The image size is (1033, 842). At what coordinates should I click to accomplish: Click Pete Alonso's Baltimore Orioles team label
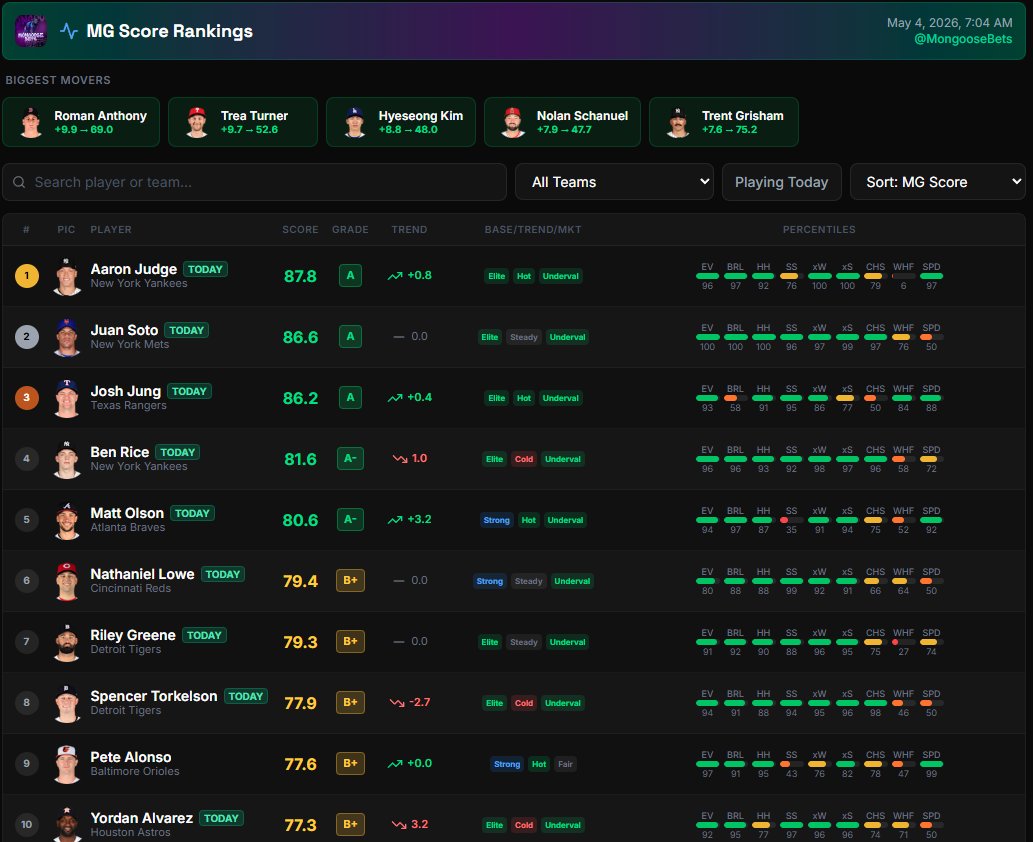tap(134, 772)
